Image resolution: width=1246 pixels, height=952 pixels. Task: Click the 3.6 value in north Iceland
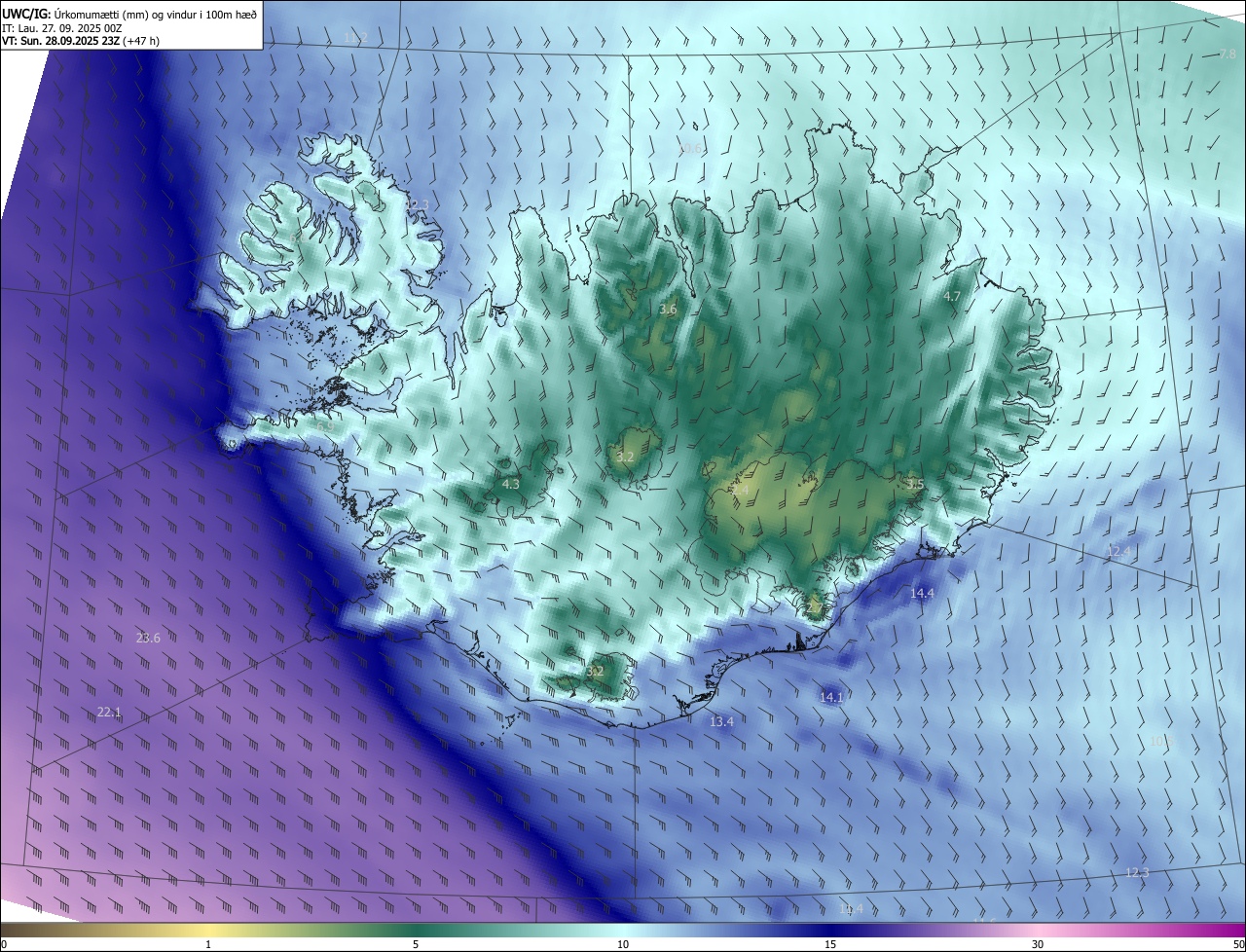pos(668,310)
